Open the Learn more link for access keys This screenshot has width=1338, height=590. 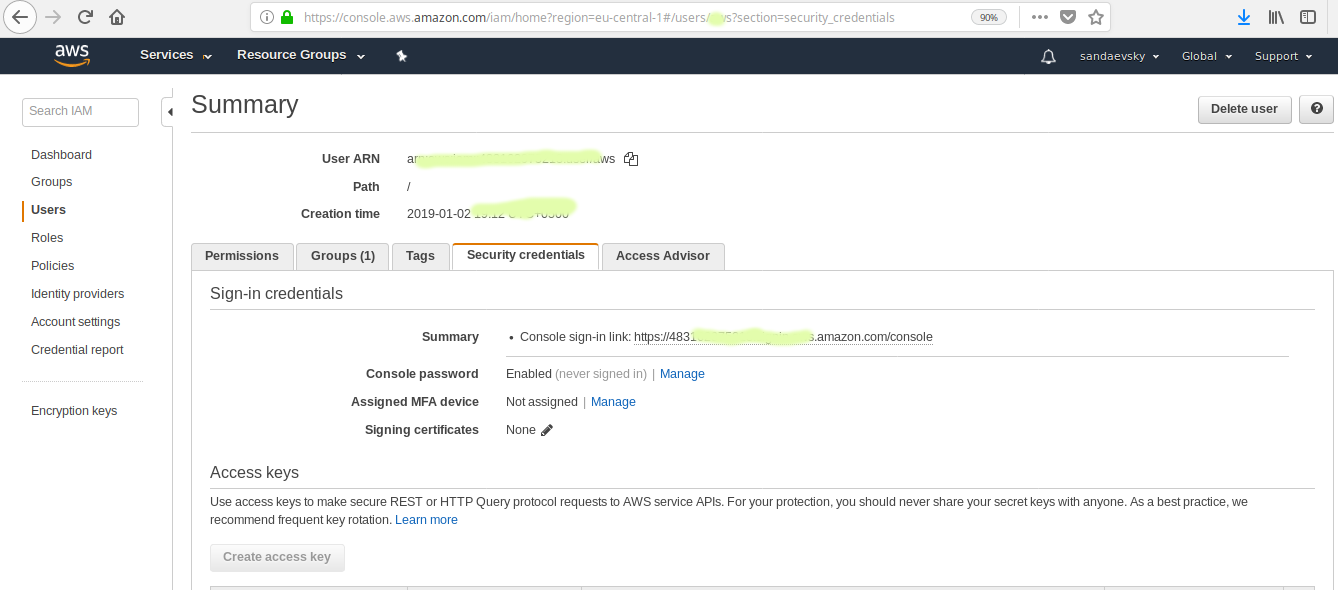(x=426, y=520)
